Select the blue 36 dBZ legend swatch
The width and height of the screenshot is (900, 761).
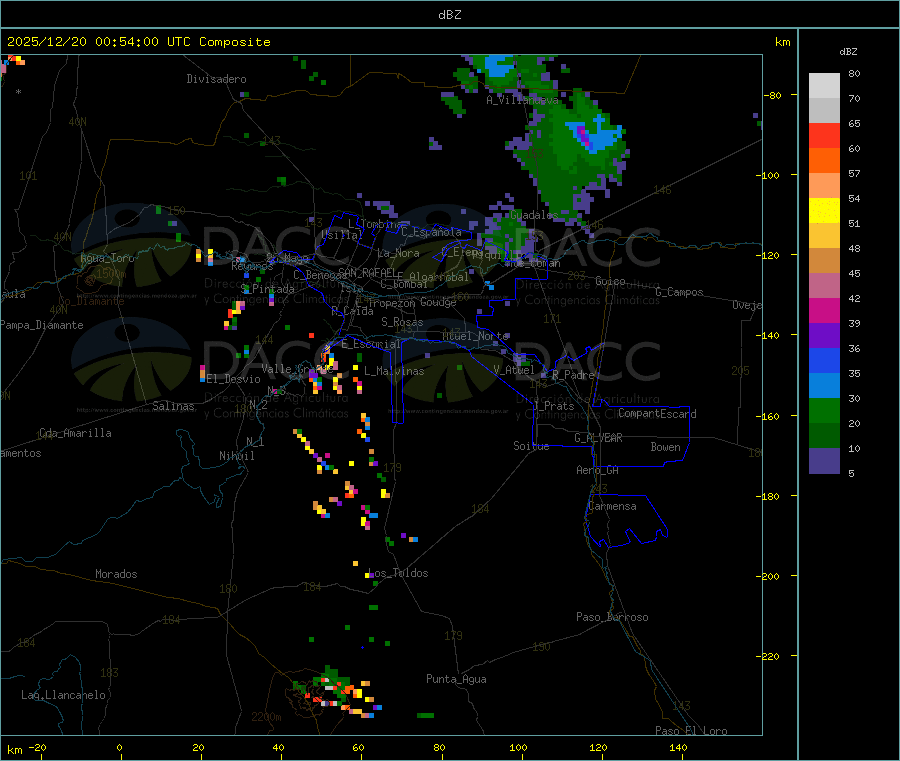(824, 360)
